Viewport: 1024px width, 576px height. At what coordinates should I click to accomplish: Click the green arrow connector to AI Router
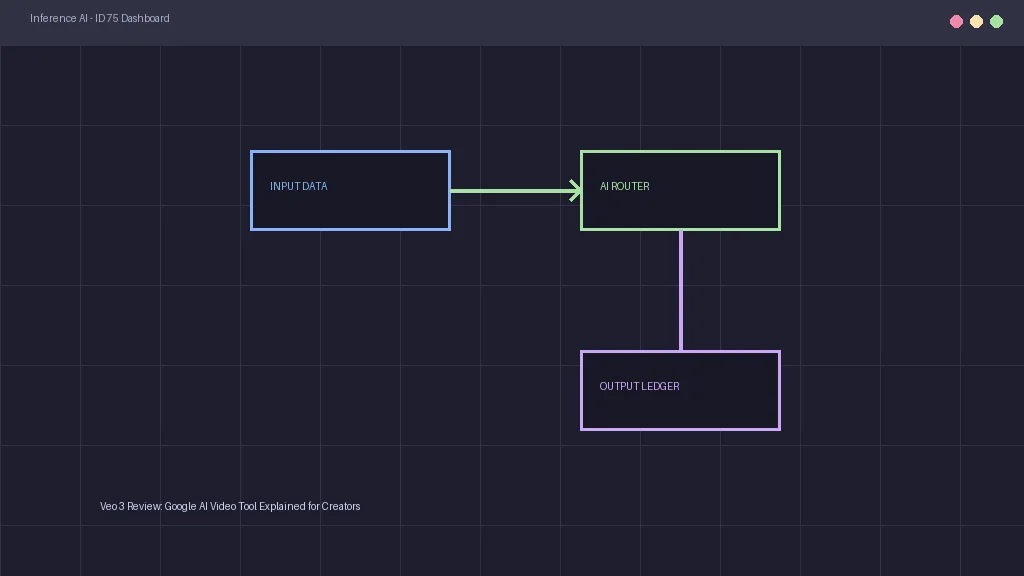(x=516, y=191)
